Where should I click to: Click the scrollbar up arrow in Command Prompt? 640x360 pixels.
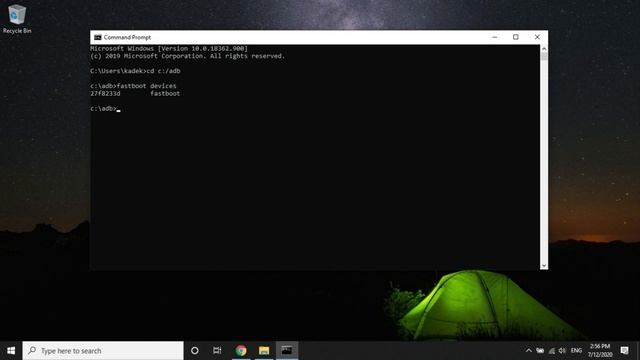[544, 49]
